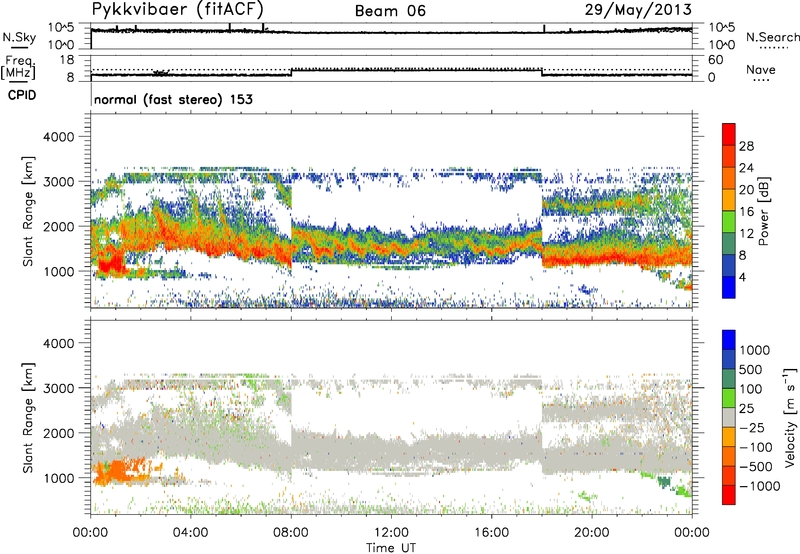Click '4000' tick on the Power panel axis
Screen dimensions: 800x554
[x=59, y=137]
